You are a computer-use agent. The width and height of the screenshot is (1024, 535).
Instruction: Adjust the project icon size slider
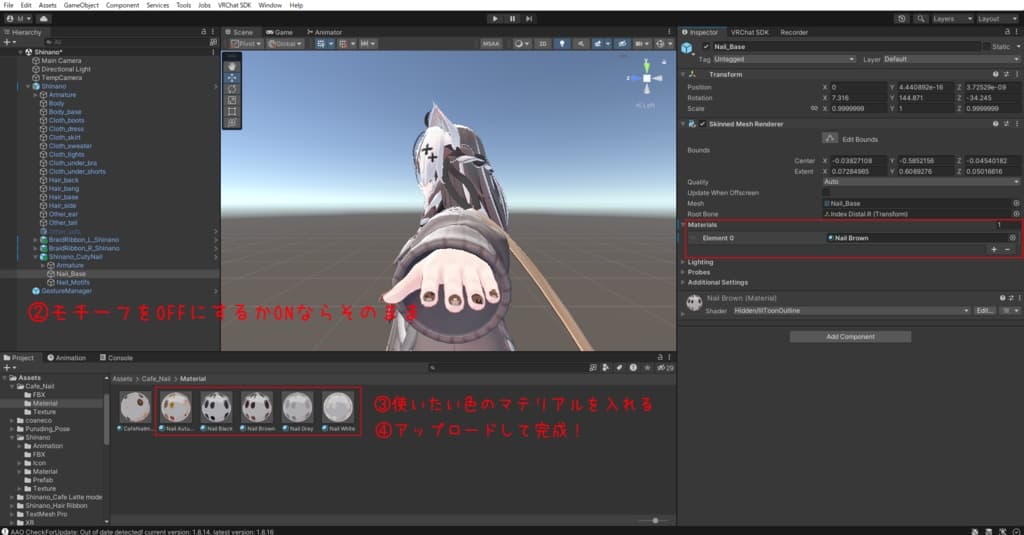click(x=655, y=521)
